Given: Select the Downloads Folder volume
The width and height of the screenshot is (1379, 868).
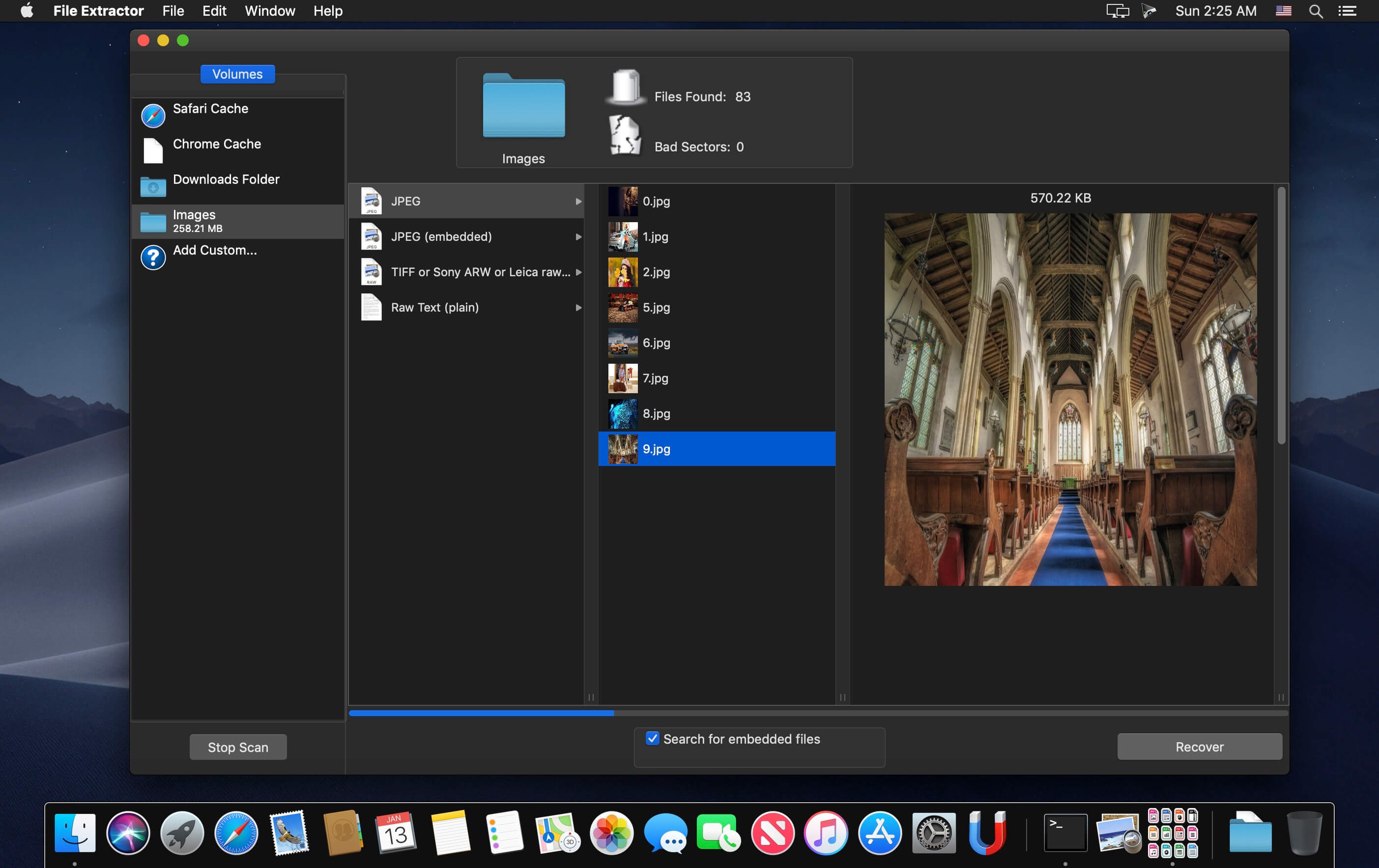Looking at the screenshot, I should click(x=226, y=179).
